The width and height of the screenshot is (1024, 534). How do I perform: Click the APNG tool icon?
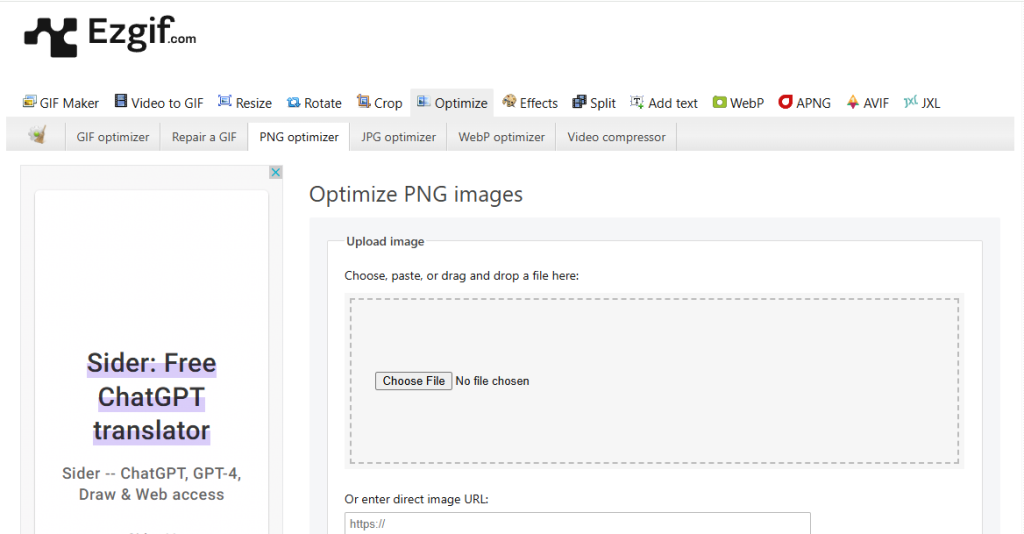[786, 102]
